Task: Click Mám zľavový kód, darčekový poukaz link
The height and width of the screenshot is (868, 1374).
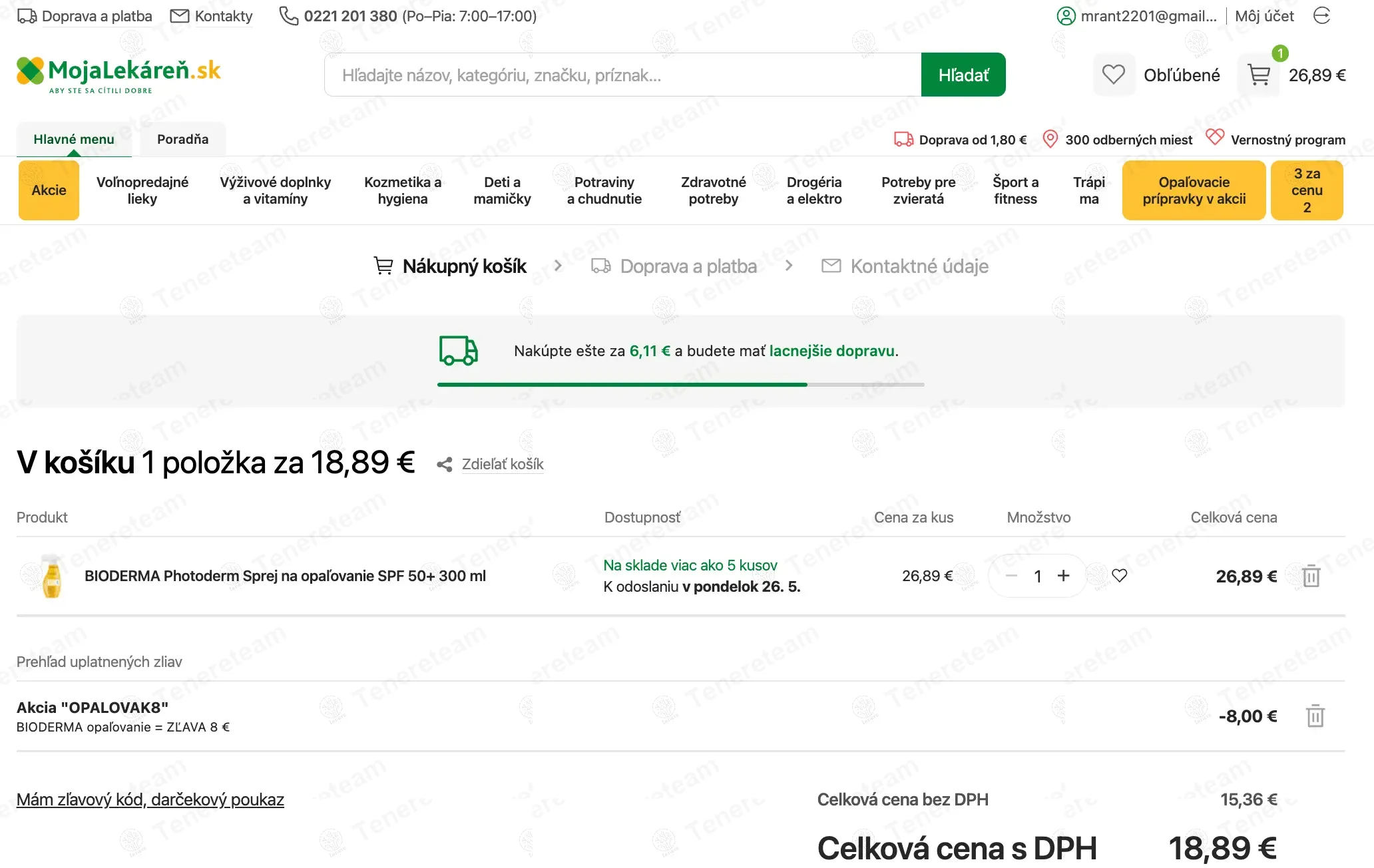Action: coord(150,799)
